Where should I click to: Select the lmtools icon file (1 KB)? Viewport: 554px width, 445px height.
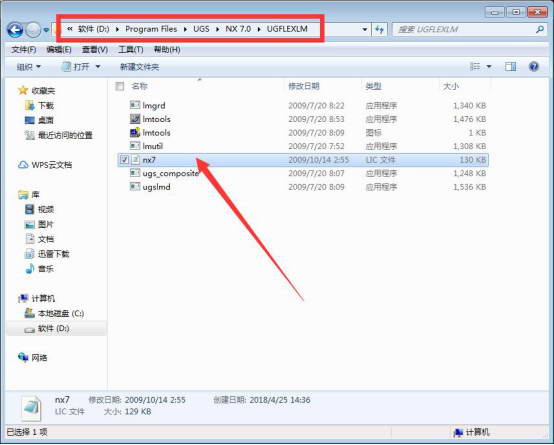(150, 133)
